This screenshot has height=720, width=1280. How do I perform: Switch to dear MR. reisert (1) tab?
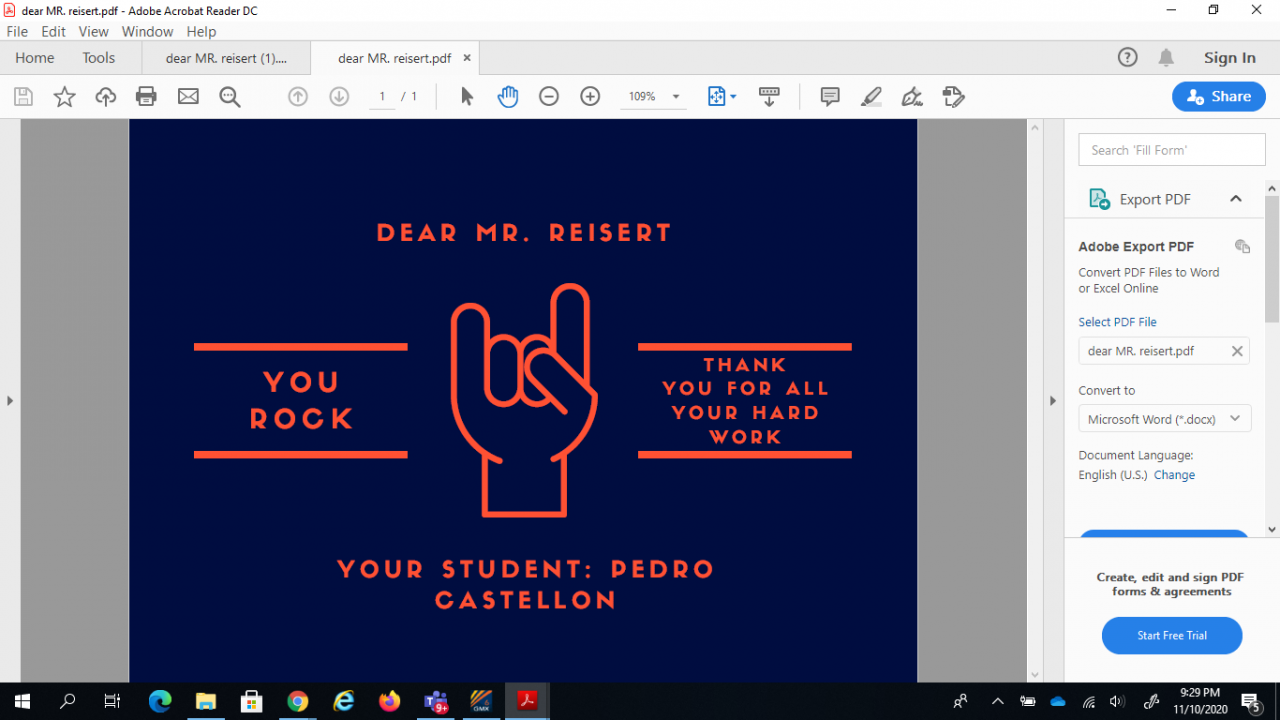click(226, 58)
